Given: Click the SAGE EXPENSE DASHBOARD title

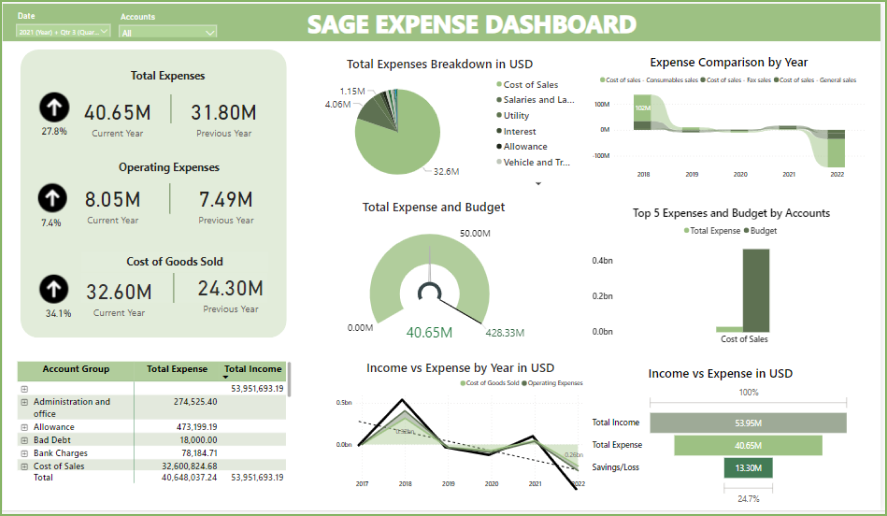Looking at the screenshot, I should coord(472,24).
